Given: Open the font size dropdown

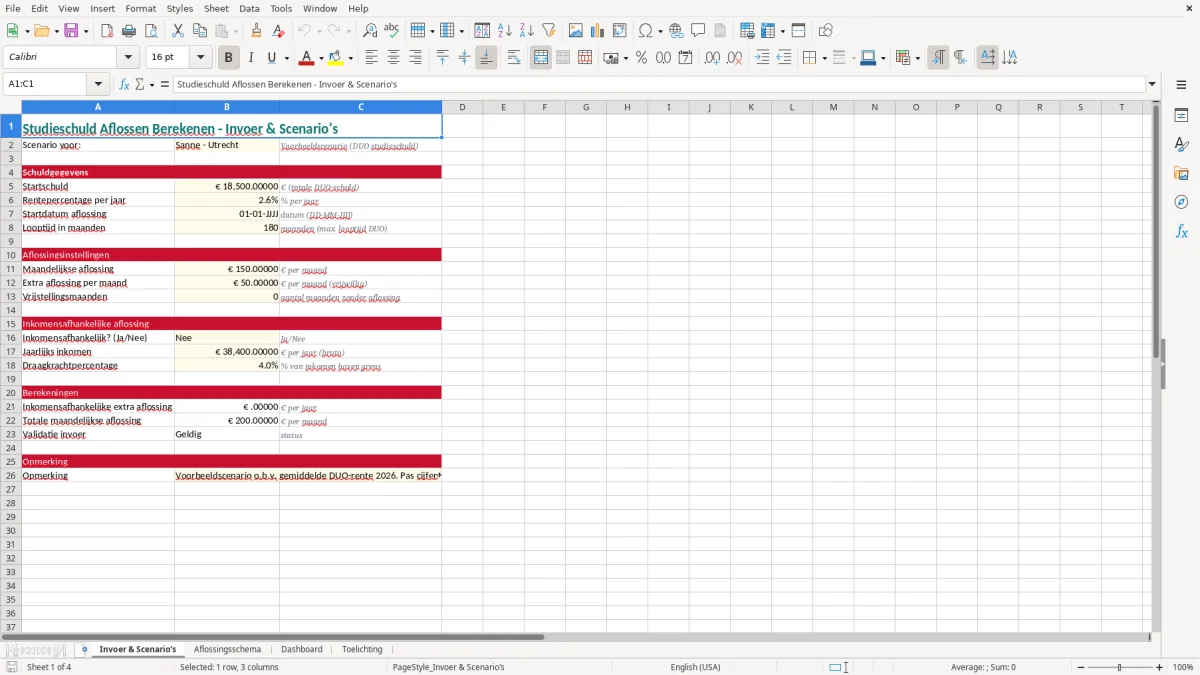Looking at the screenshot, I should coord(201,58).
